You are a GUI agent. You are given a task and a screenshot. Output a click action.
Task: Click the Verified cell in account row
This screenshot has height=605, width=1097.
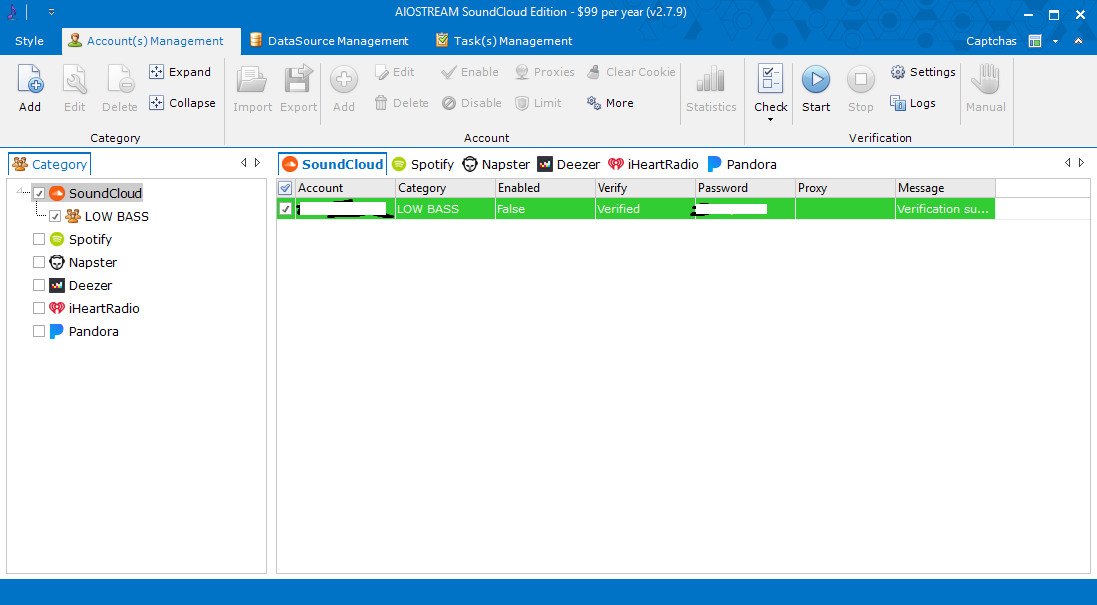coord(645,209)
